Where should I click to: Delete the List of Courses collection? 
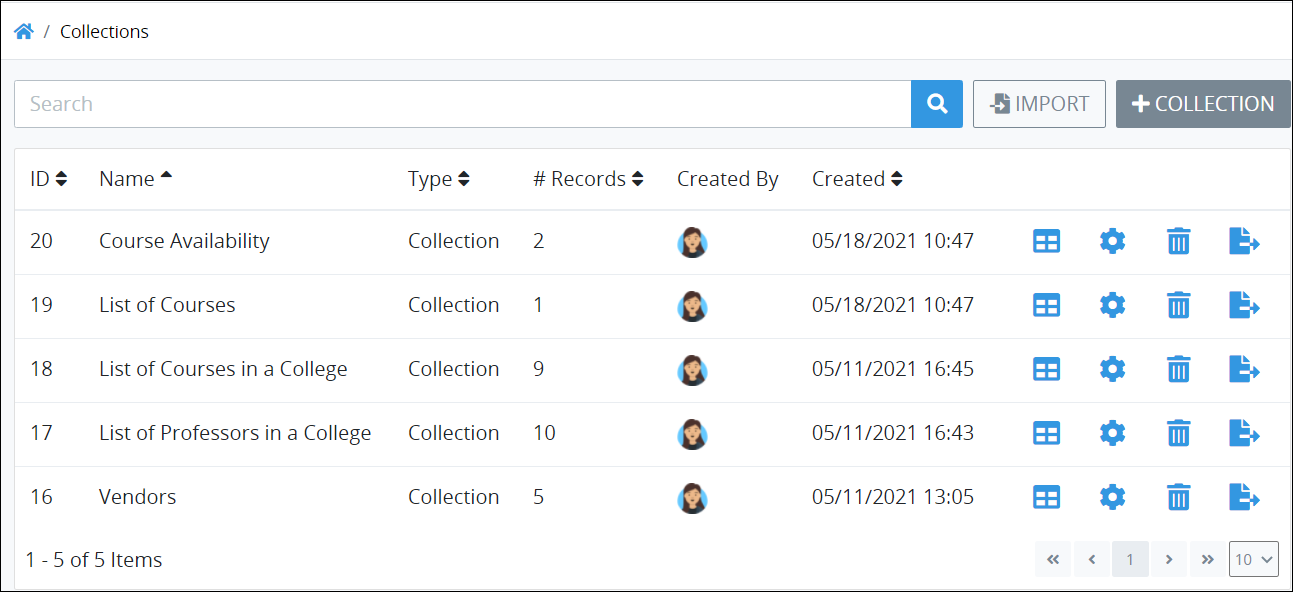click(1179, 305)
